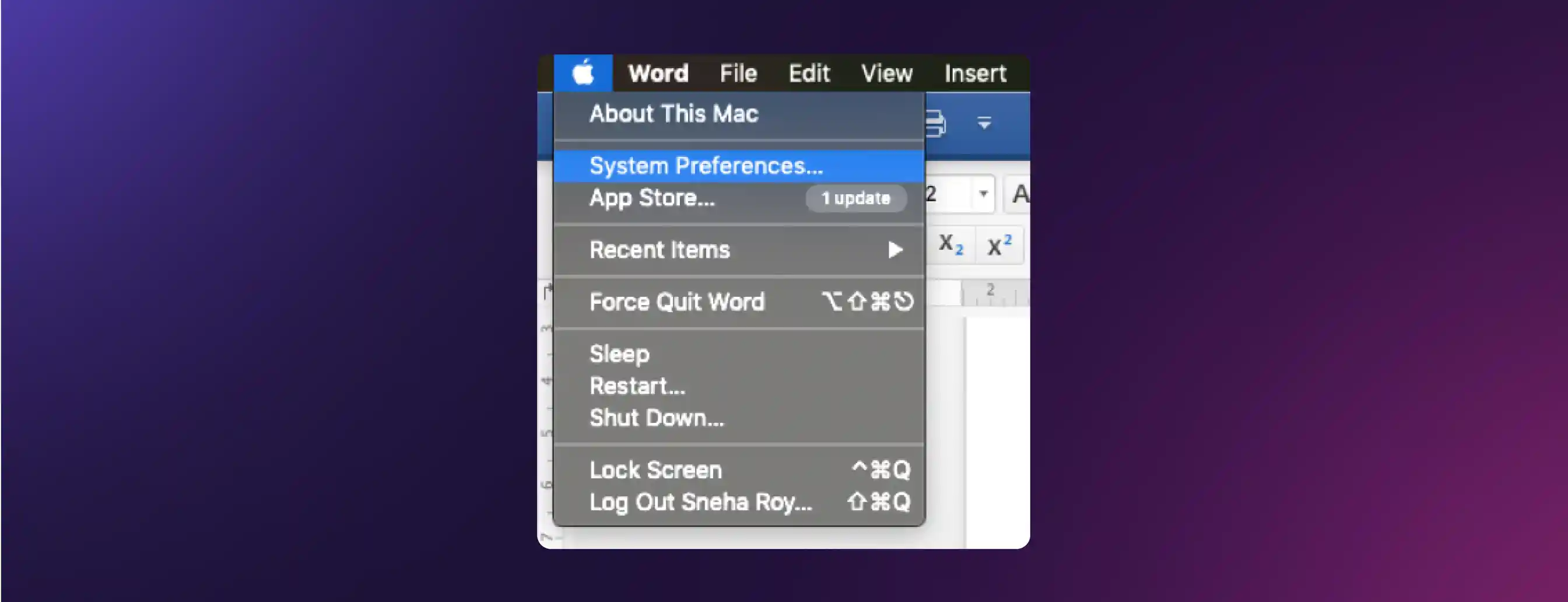The width and height of the screenshot is (1568, 602).
Task: Choose Force Quit Word
Action: (739, 302)
